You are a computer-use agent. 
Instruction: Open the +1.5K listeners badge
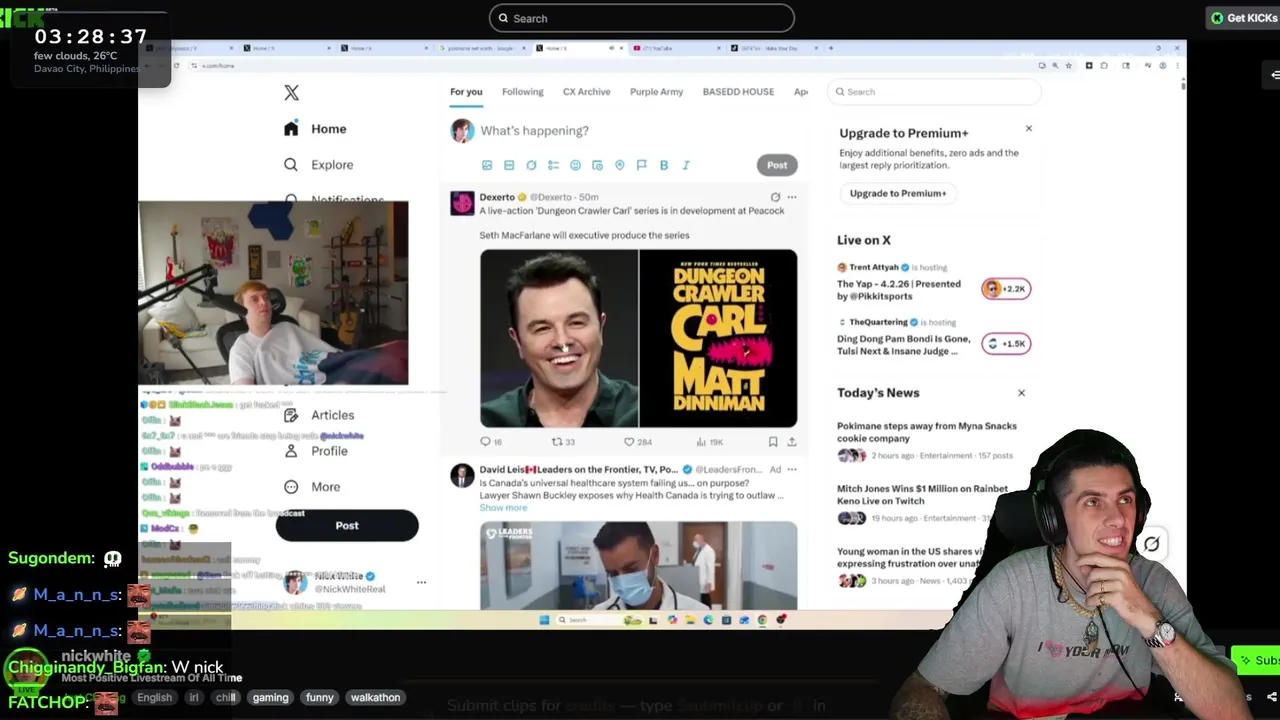coord(1006,344)
